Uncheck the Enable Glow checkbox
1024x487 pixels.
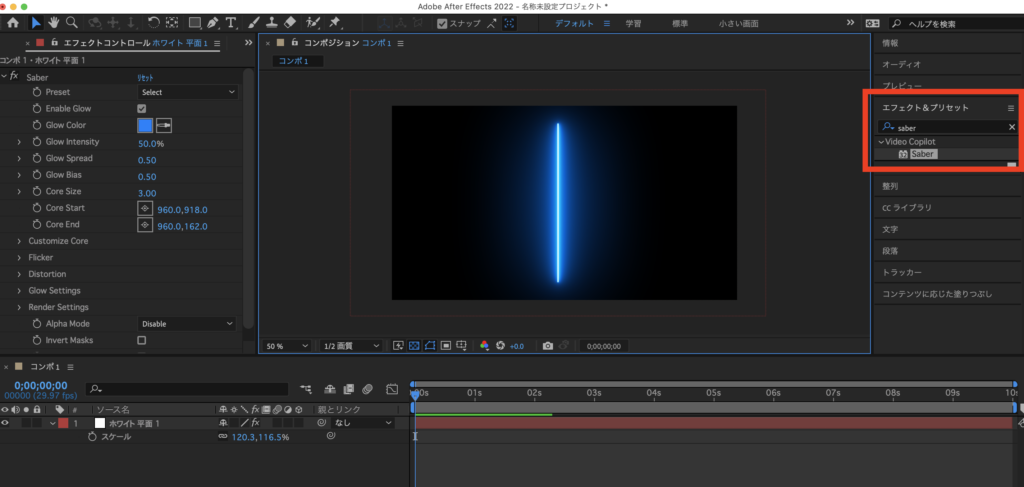141,108
